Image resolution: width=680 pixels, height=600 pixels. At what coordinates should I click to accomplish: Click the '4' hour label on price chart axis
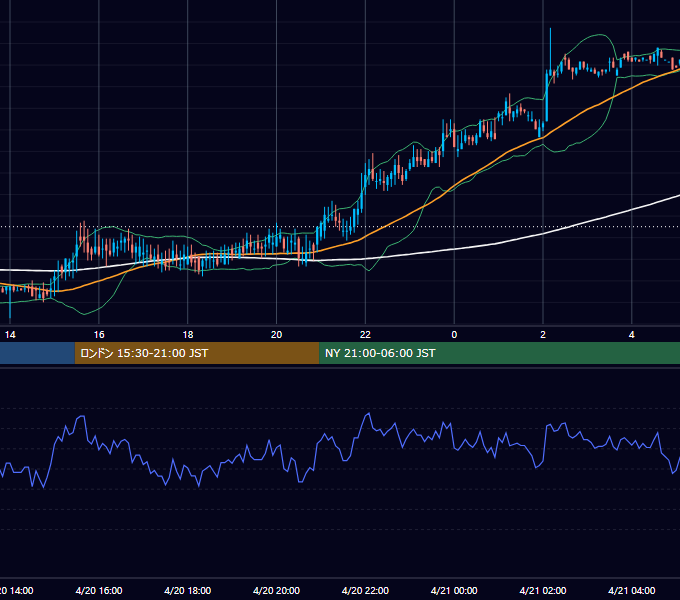[x=631, y=335]
